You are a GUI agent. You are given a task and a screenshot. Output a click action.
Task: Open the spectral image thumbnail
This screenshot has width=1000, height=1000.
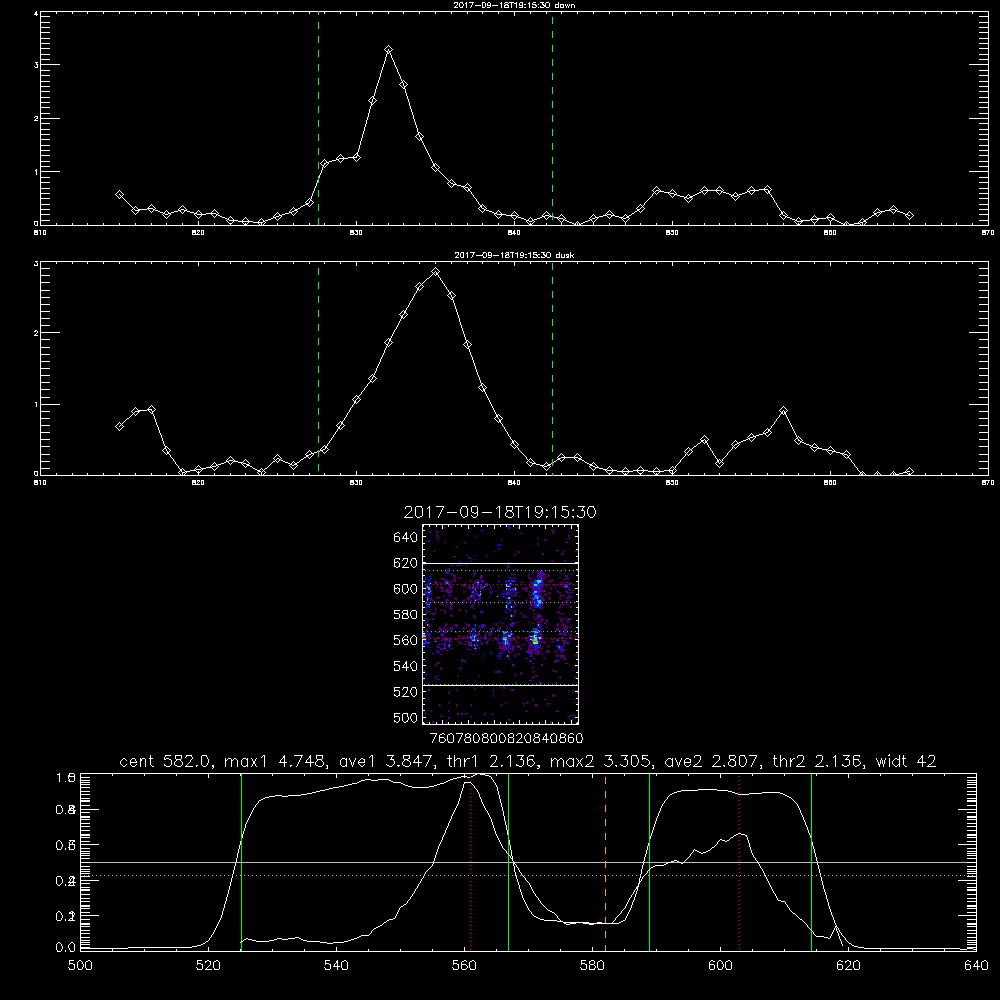coord(501,624)
